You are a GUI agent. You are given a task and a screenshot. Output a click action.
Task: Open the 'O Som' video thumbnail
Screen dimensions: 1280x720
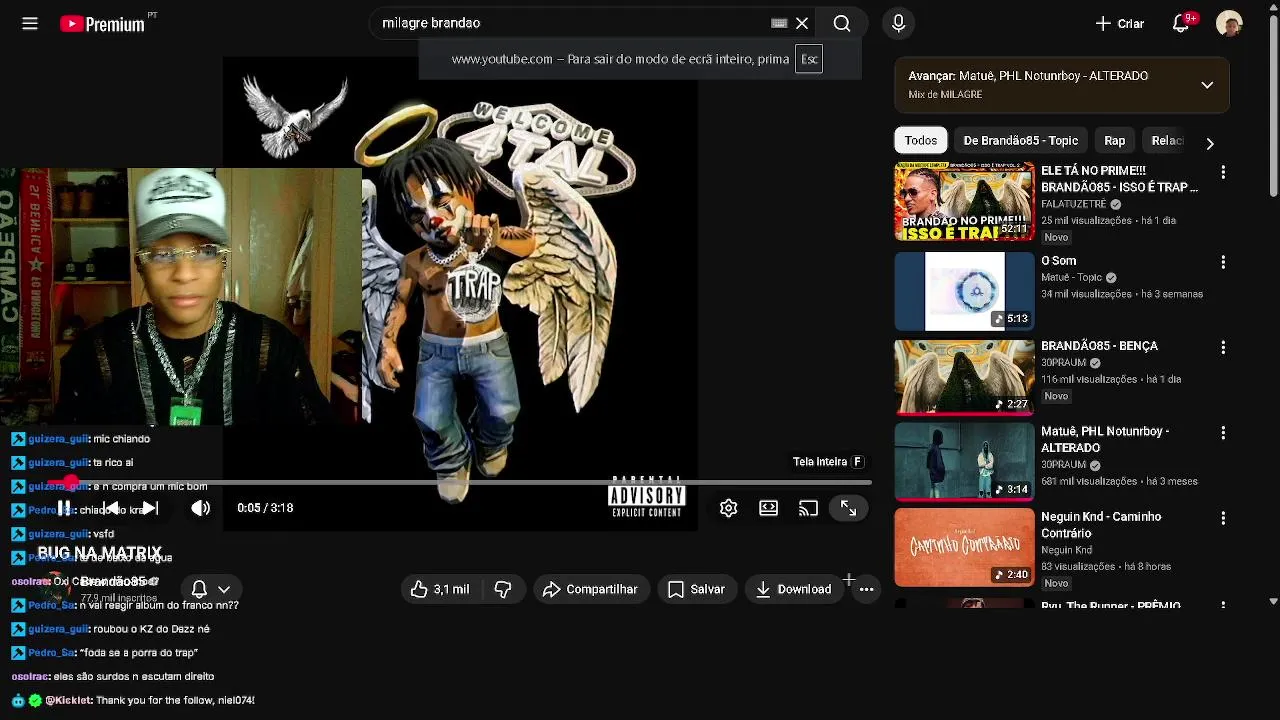(x=964, y=291)
